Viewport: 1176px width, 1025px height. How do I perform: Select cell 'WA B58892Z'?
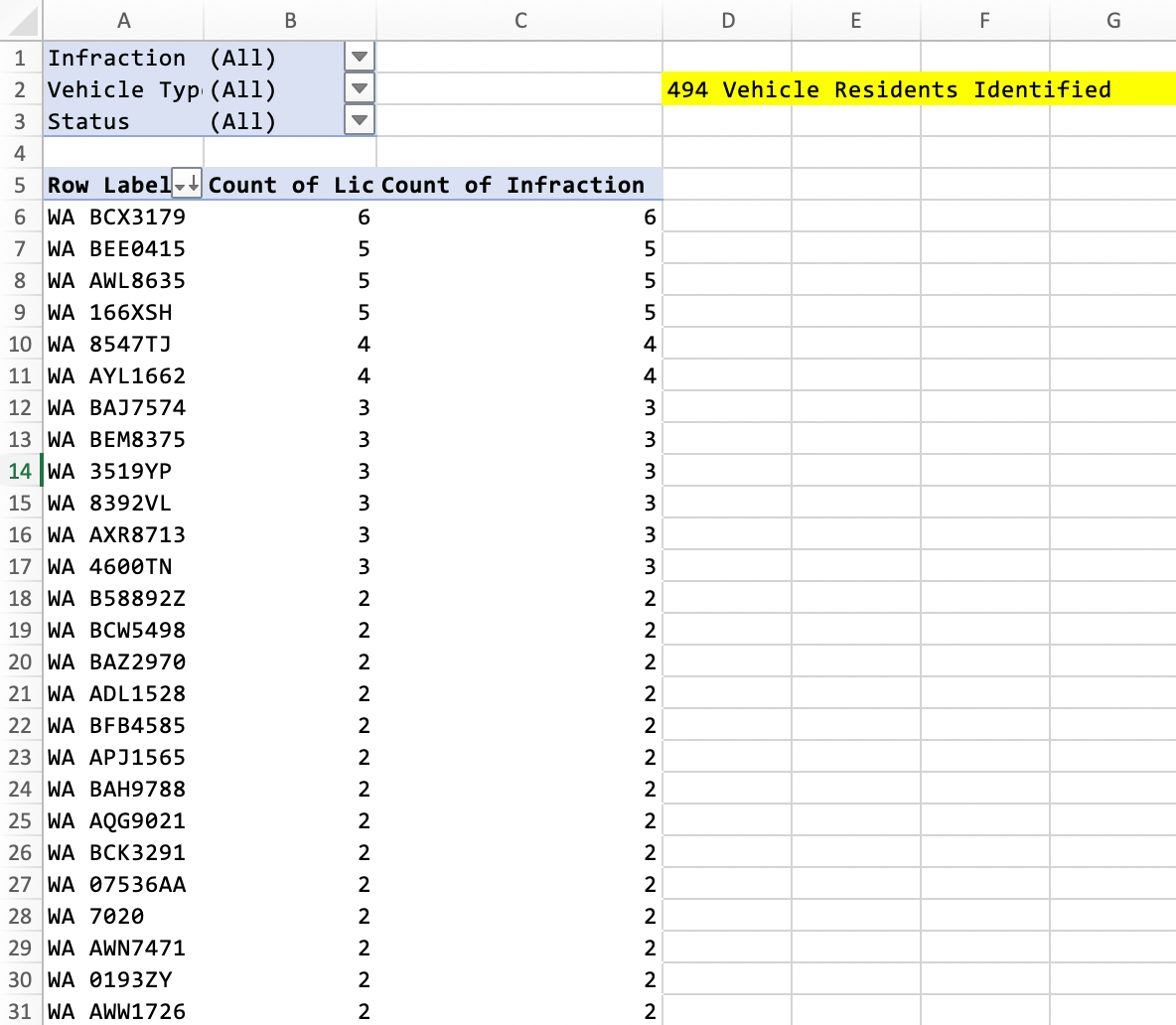(124, 598)
